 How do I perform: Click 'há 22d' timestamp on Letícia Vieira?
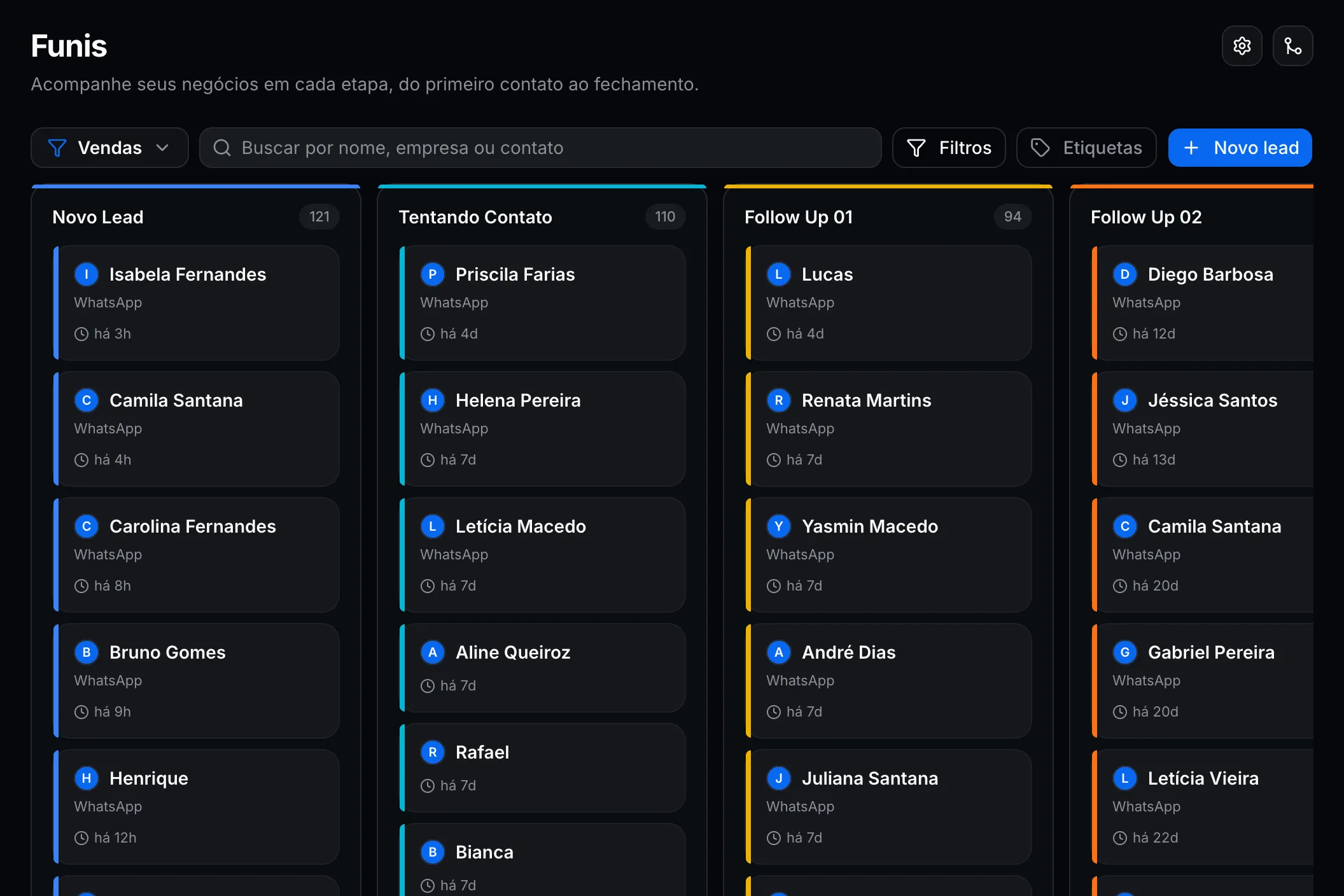point(1155,838)
